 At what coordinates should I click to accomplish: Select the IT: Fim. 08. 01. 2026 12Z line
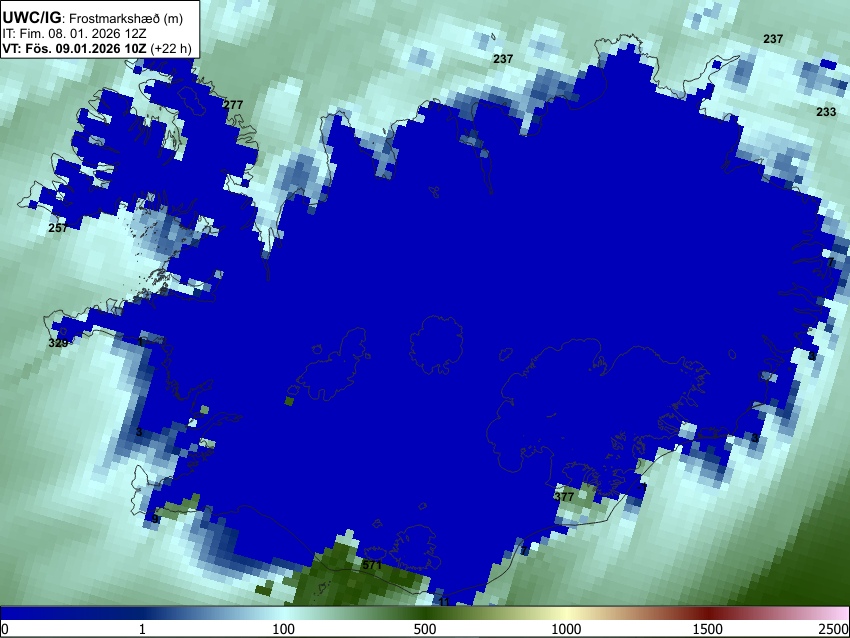coord(74,34)
